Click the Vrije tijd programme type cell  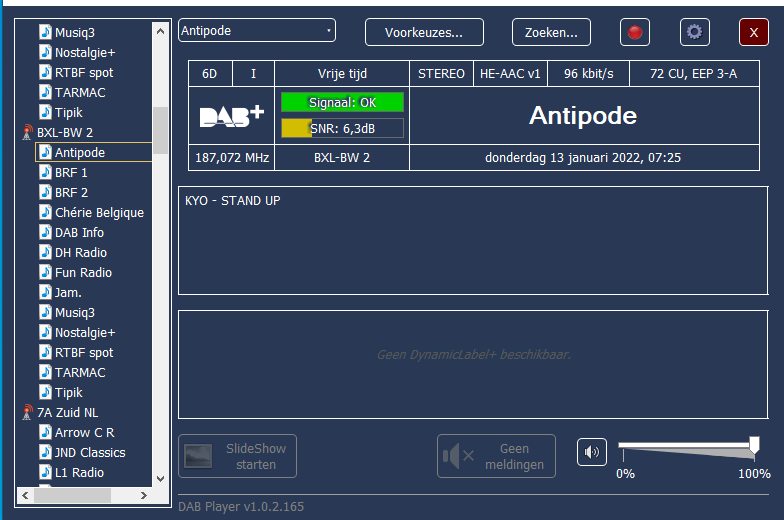coord(342,74)
